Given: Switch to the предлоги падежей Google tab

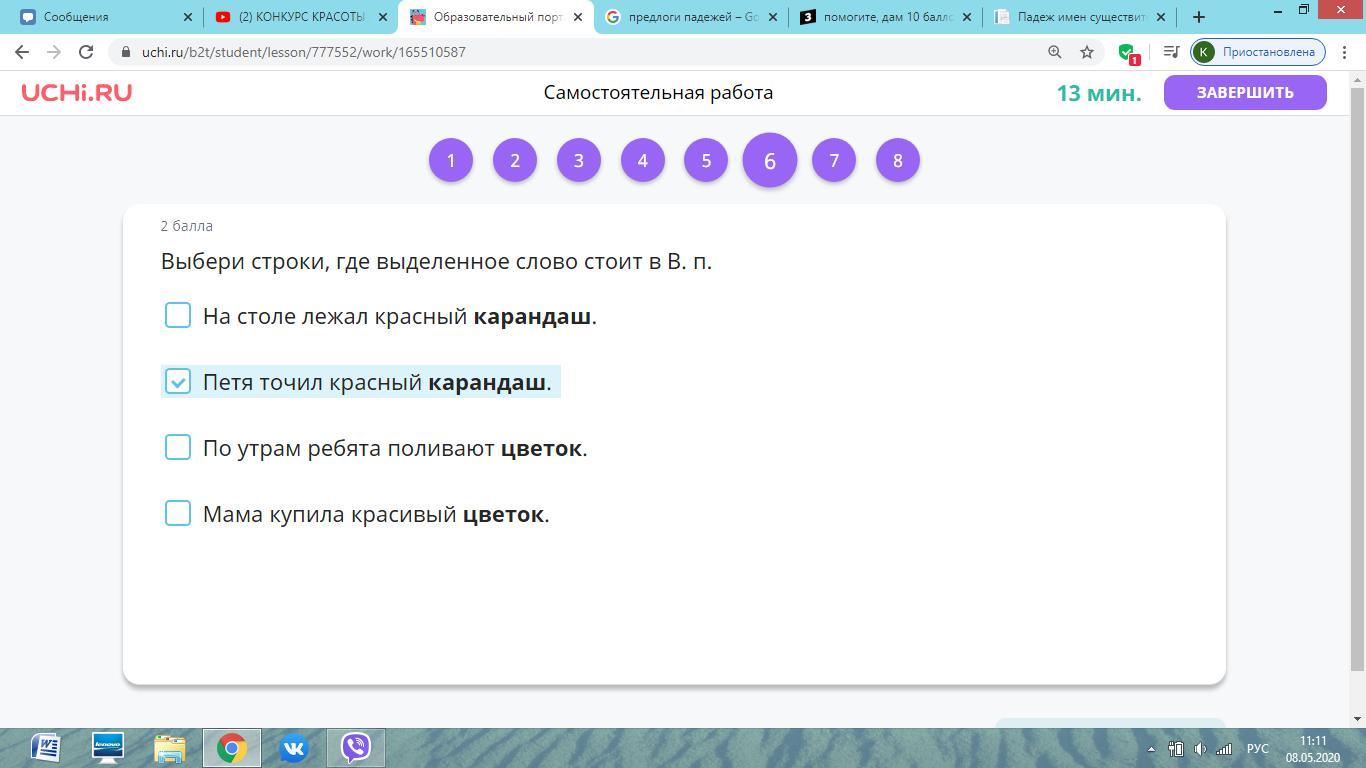Looking at the screenshot, I should click(x=690, y=17).
